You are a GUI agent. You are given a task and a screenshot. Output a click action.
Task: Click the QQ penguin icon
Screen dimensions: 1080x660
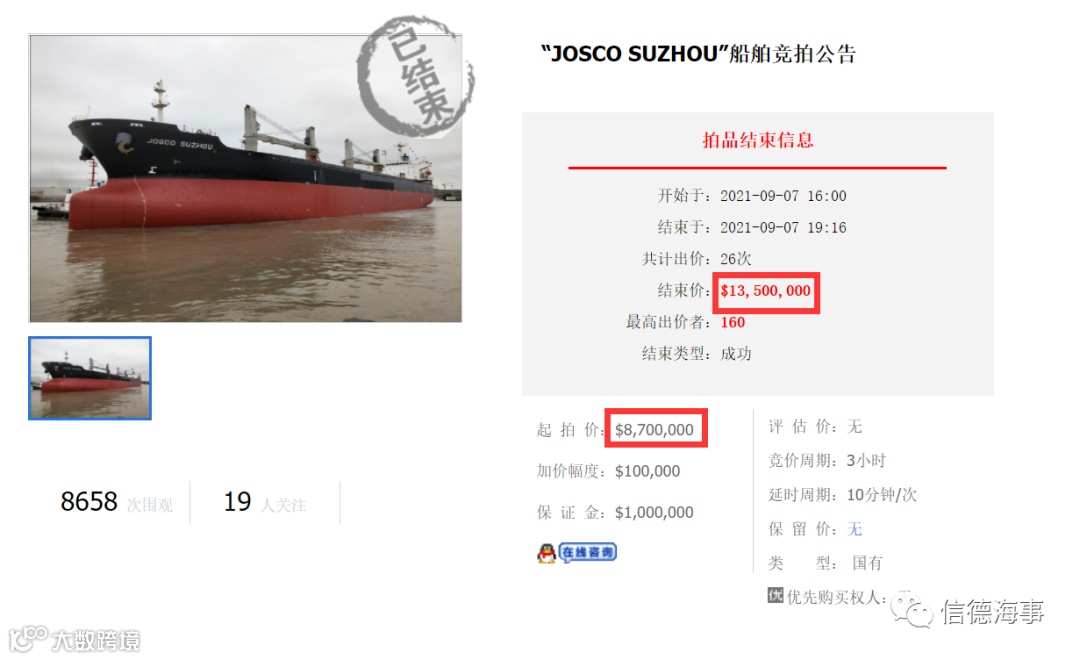pos(546,553)
